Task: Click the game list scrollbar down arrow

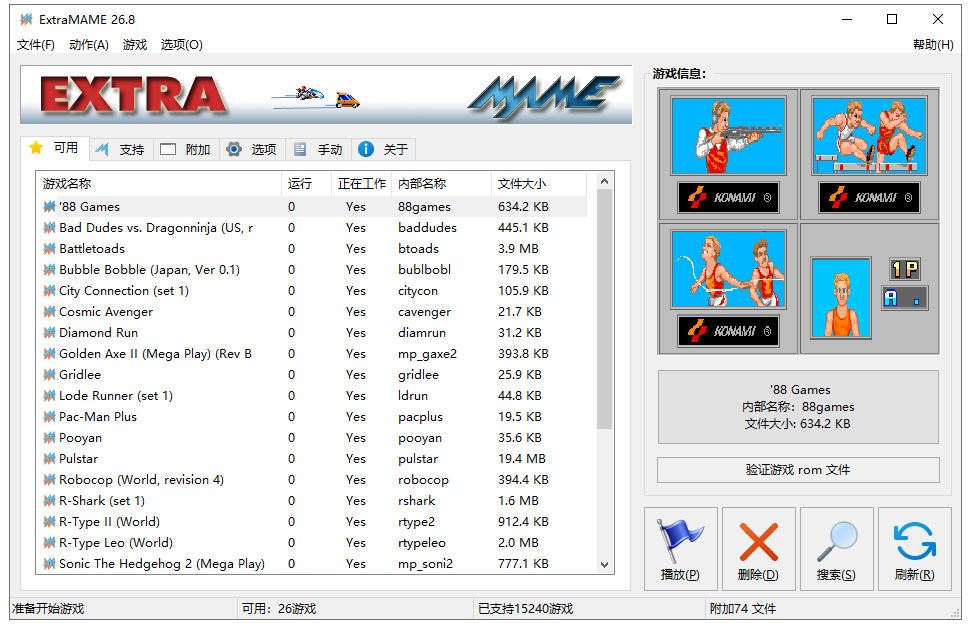Action: tap(604, 564)
